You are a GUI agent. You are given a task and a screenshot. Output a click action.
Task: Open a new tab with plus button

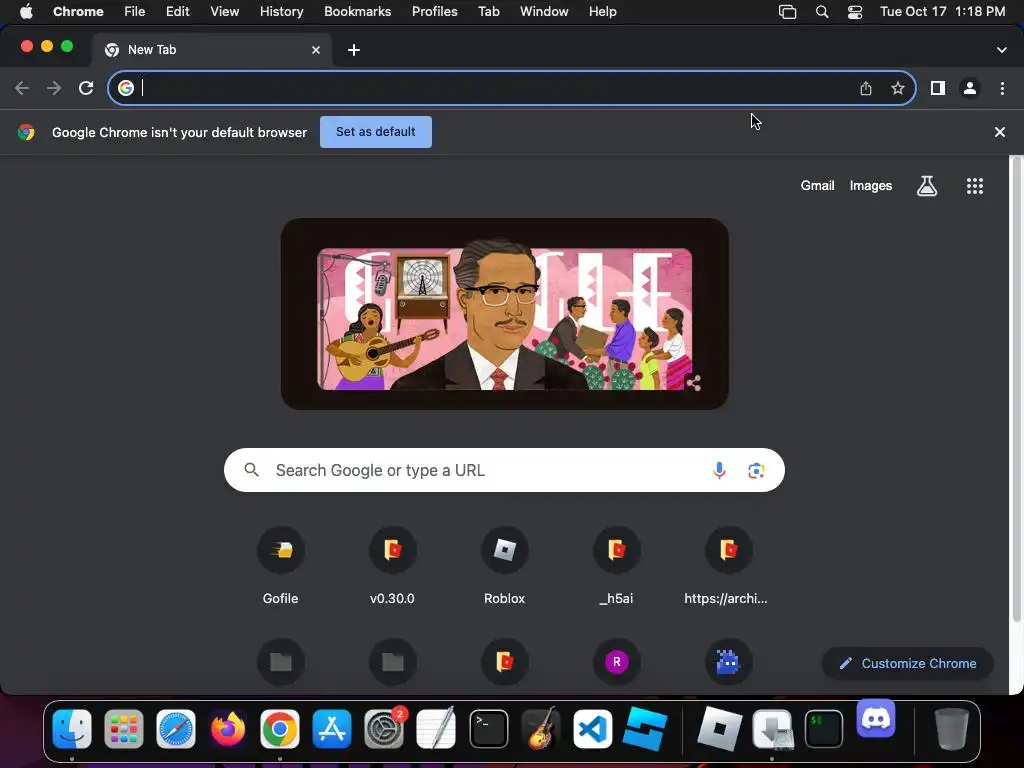[353, 50]
